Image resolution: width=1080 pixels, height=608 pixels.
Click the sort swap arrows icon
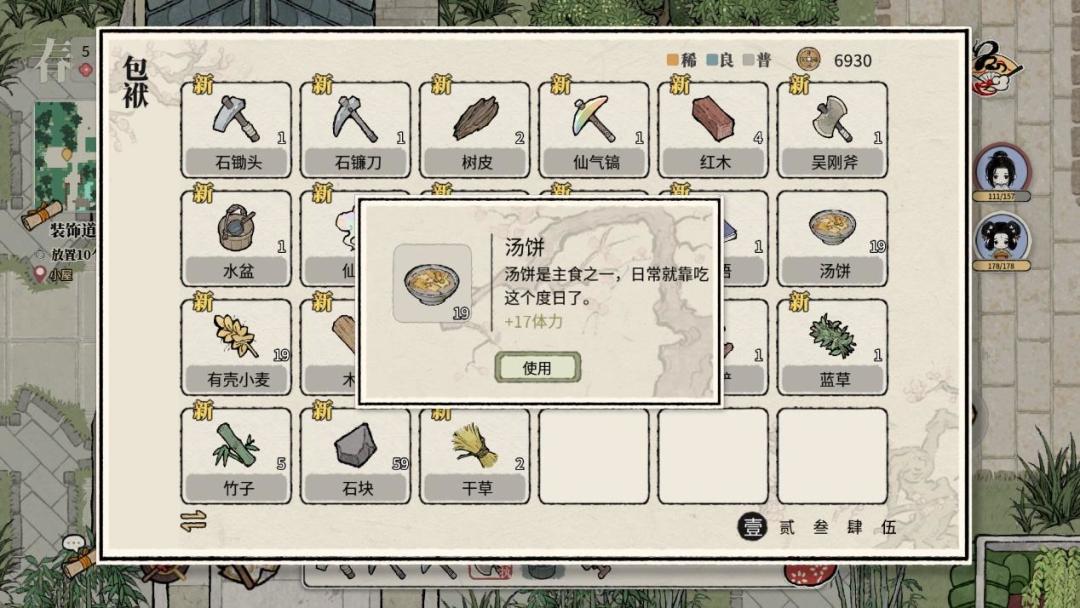pos(194,521)
